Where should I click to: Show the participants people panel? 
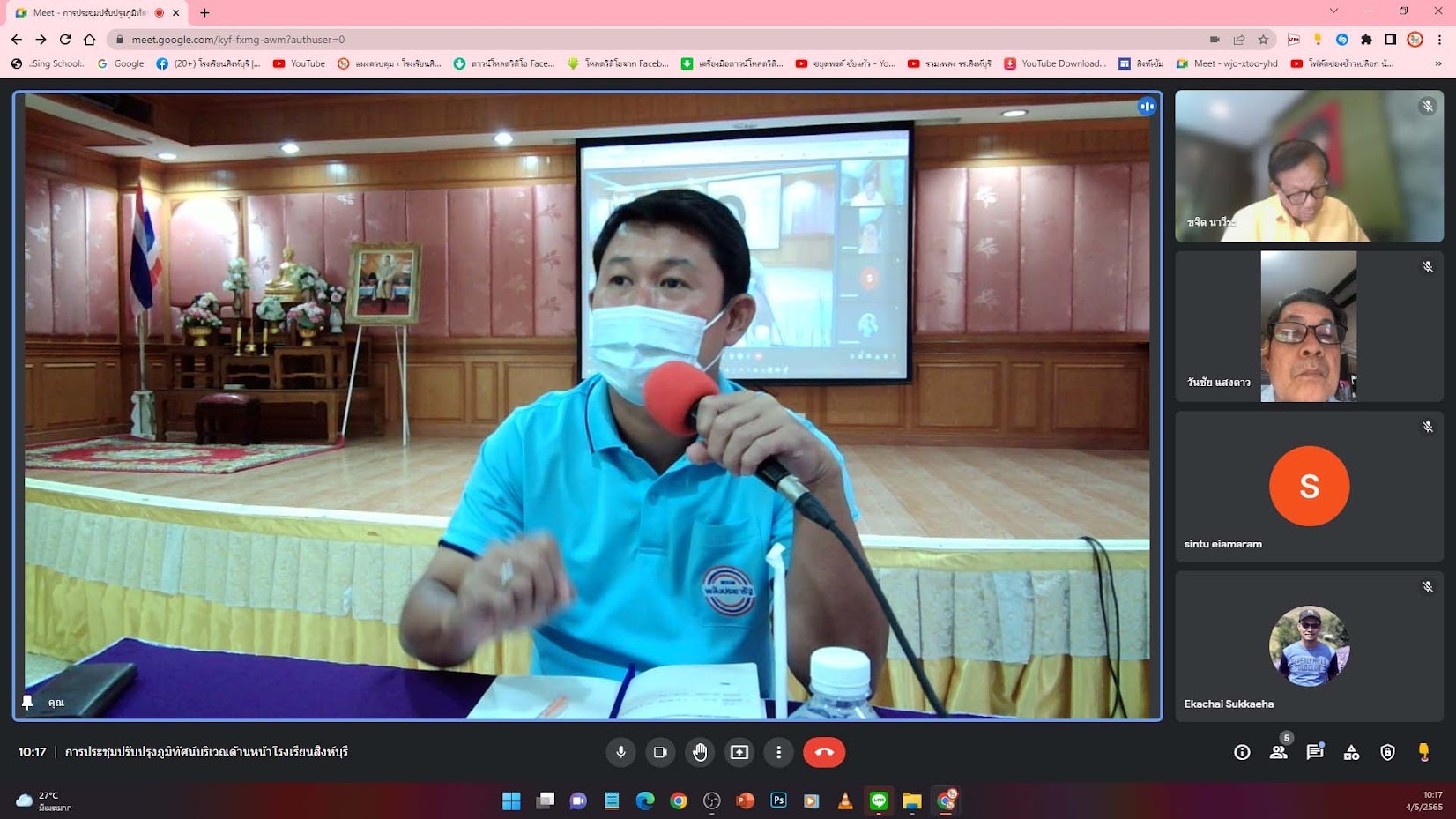[1278, 752]
